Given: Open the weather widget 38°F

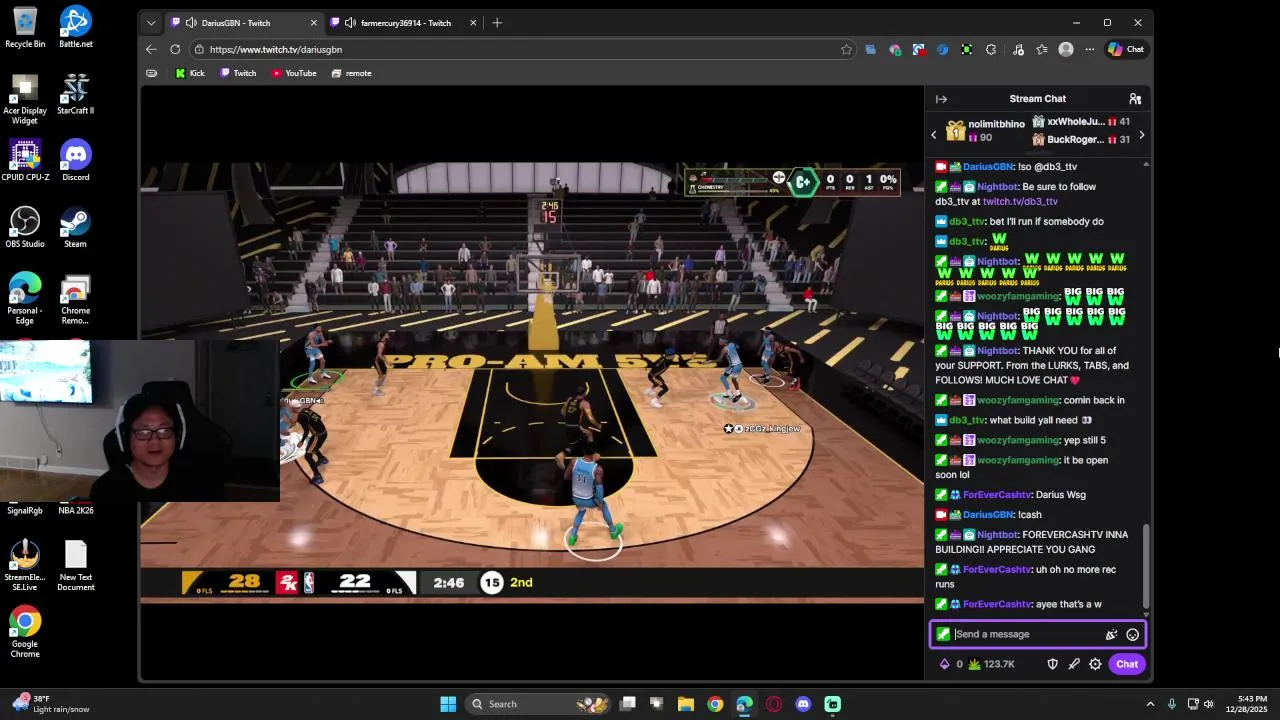Looking at the screenshot, I should 52,704.
